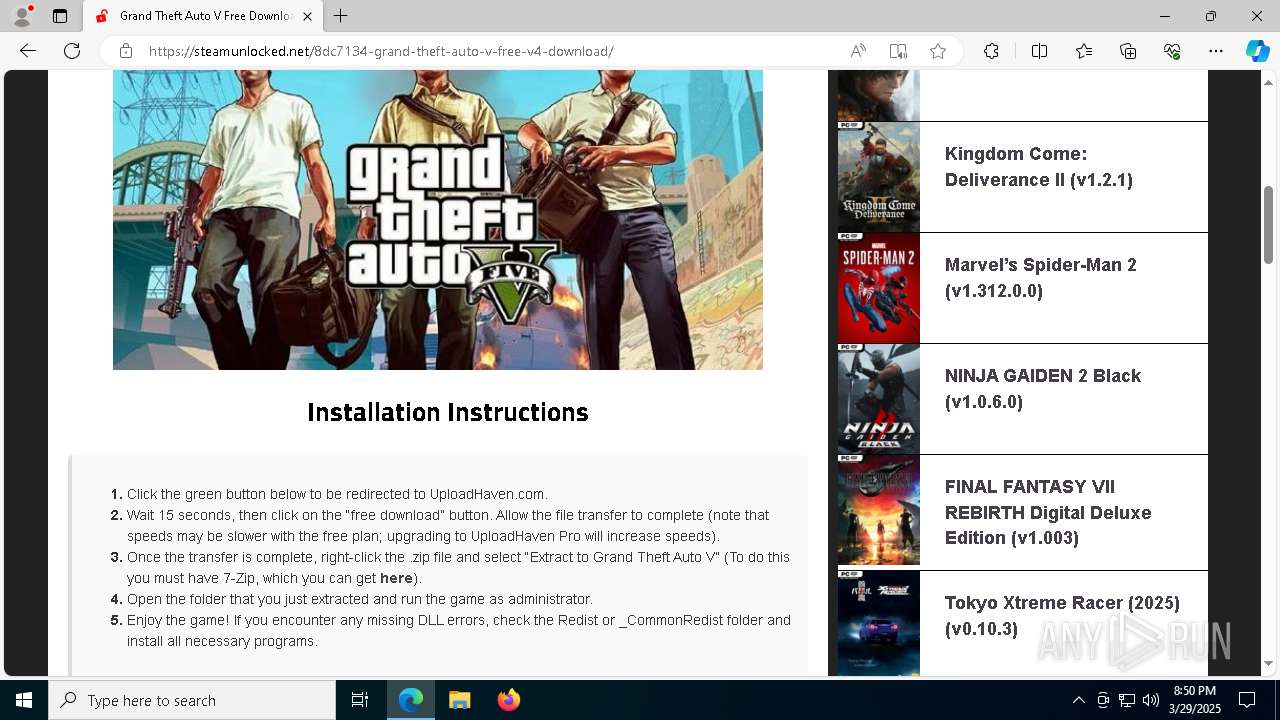Close the Grand Theft Auto V tab
Screen dimensions: 1280x720
coord(308,16)
